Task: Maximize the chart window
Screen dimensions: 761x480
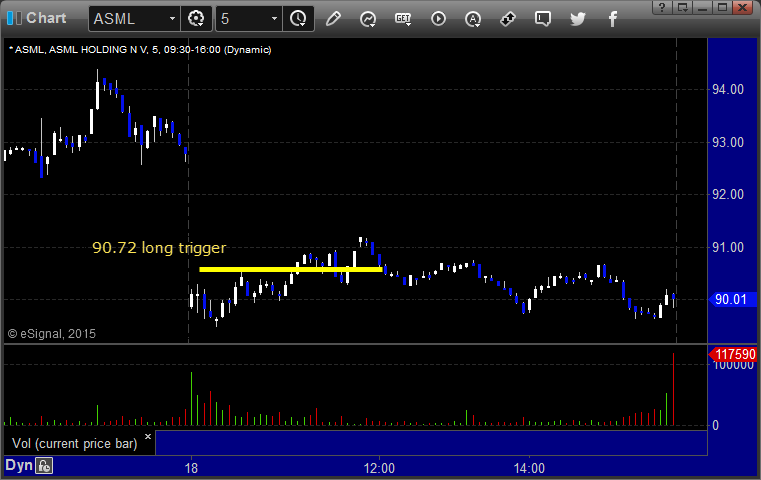Action: point(722,7)
